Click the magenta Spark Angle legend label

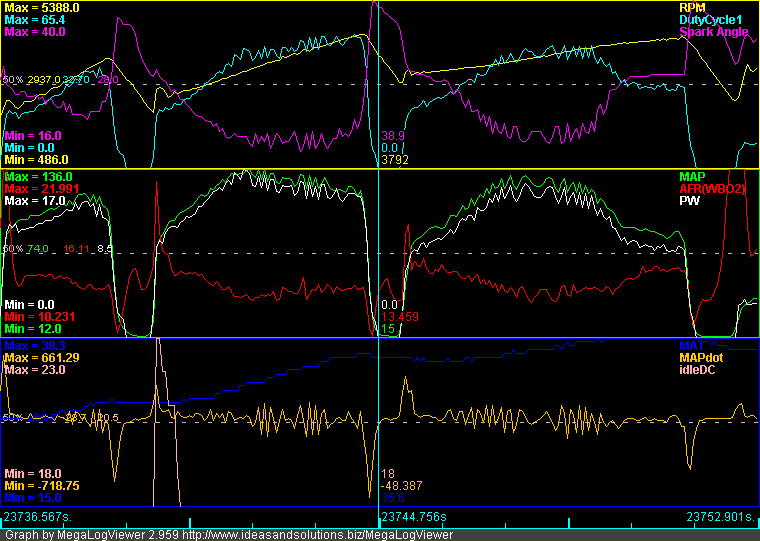point(714,32)
